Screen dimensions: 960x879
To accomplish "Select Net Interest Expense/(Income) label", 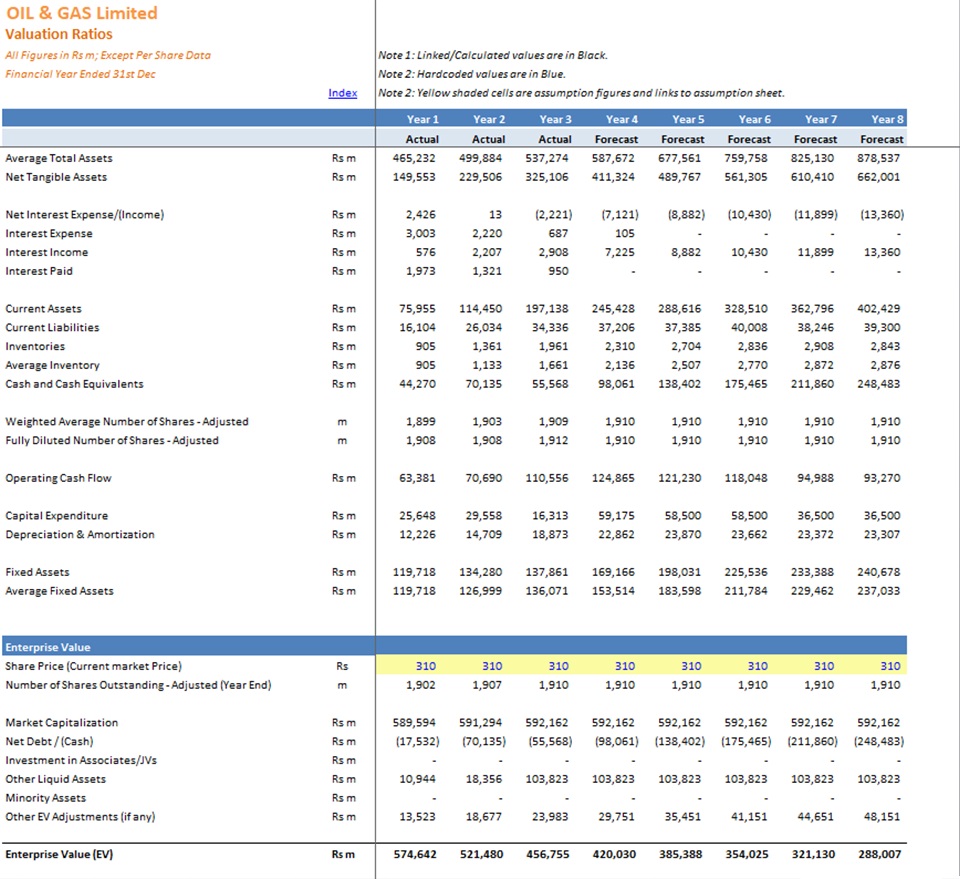I will click(x=84, y=214).
